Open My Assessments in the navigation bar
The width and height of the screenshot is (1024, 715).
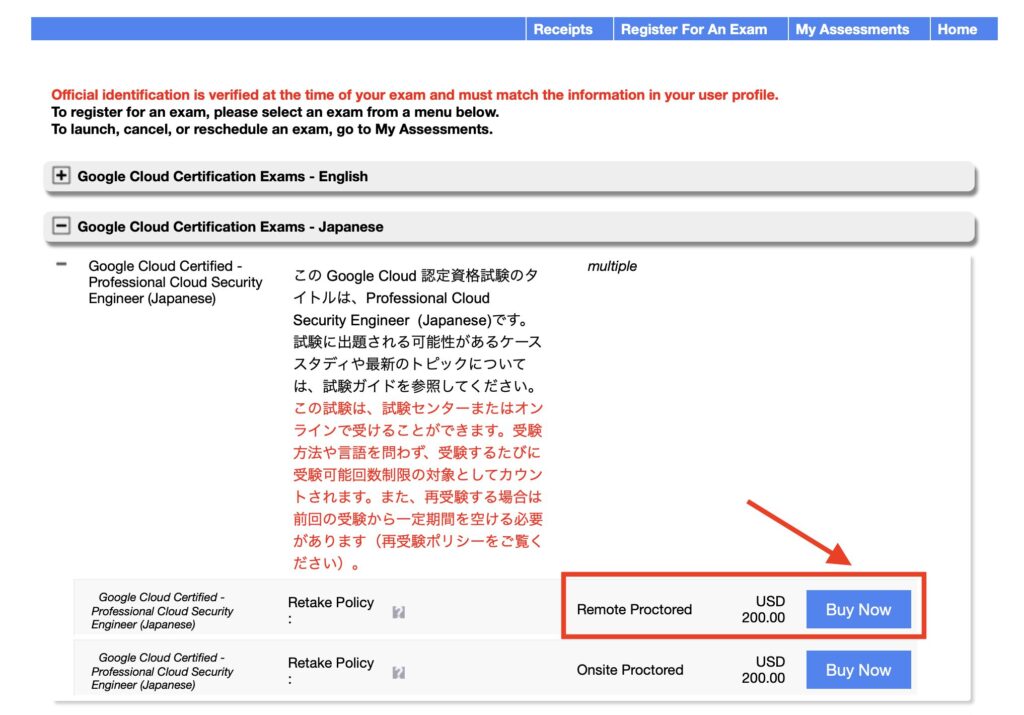[852, 29]
